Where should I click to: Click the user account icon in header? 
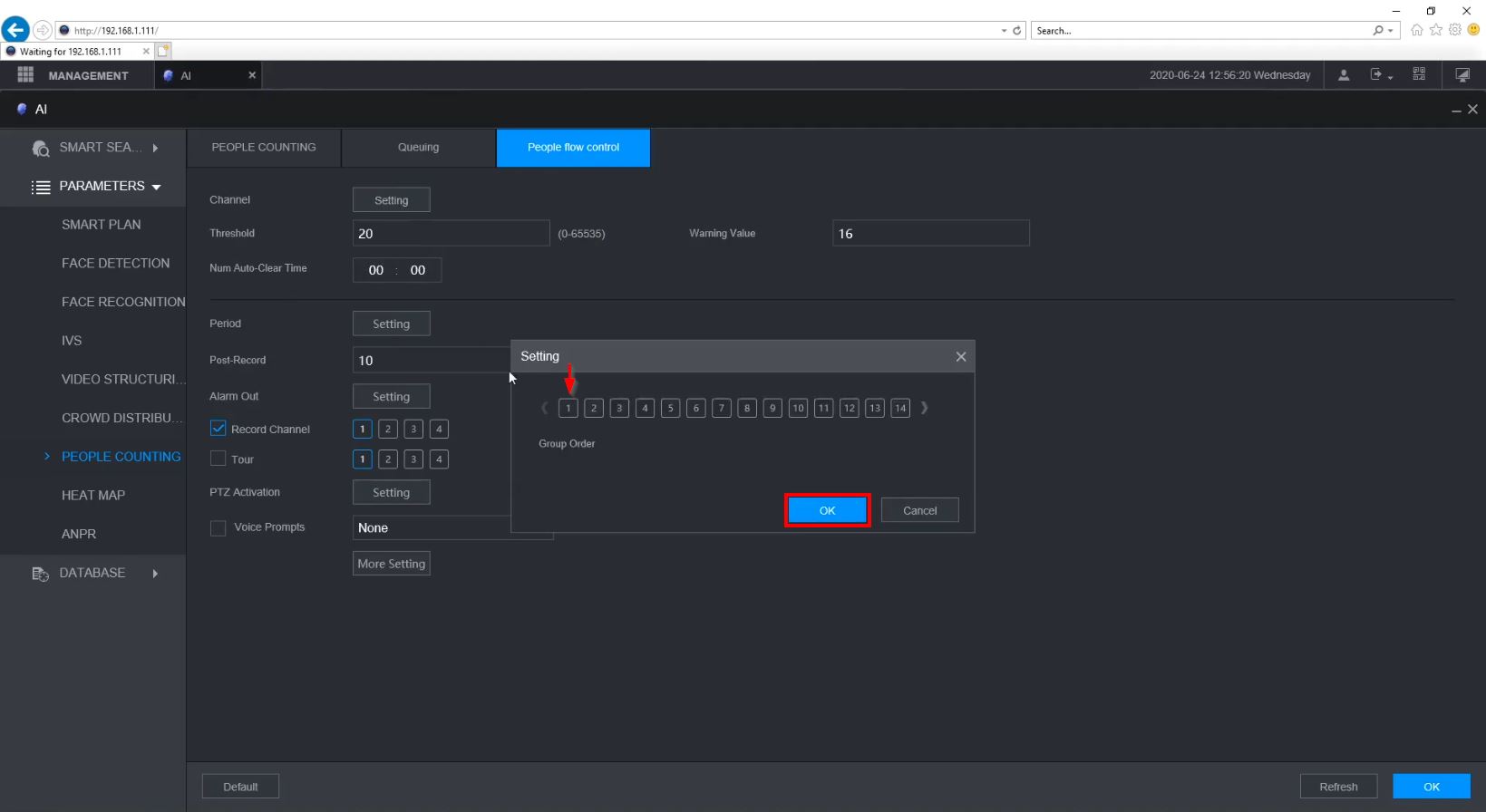tap(1344, 75)
